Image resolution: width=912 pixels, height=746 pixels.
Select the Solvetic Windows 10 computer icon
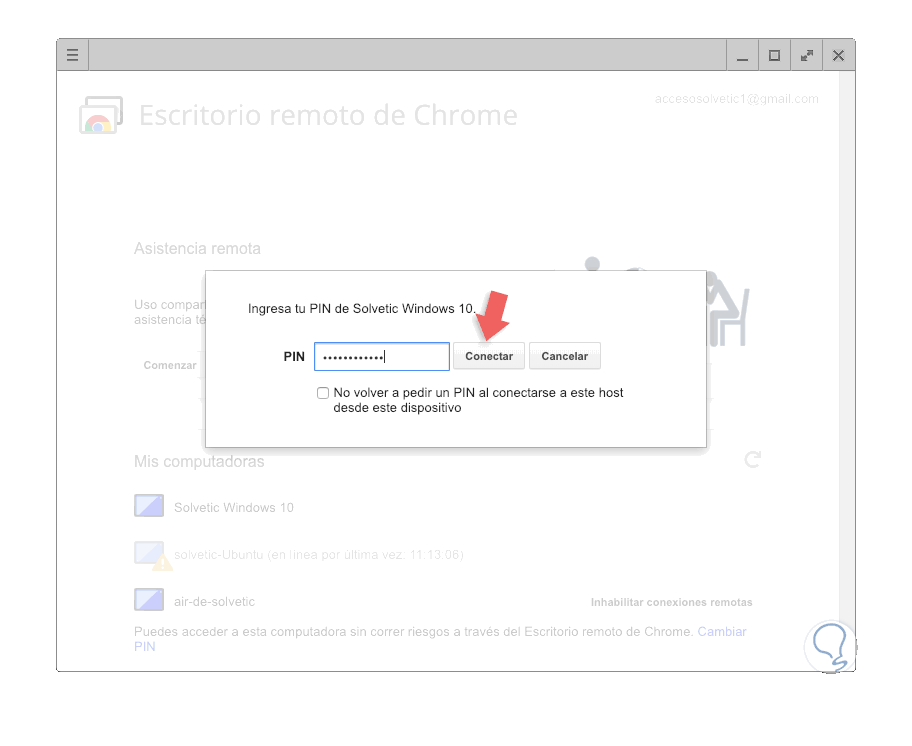click(x=149, y=506)
